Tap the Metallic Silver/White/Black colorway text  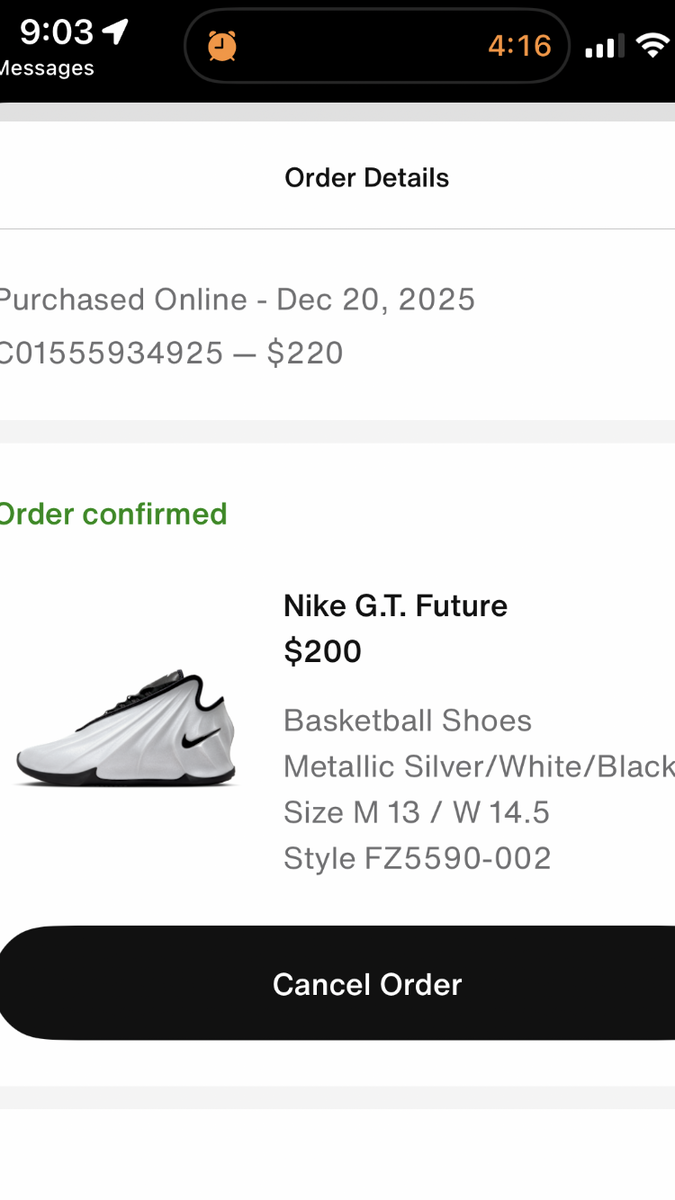478,766
